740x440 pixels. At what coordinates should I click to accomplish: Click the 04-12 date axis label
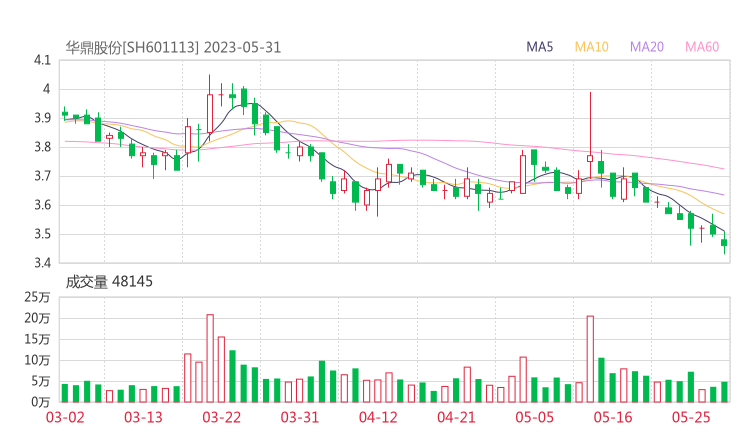tap(378, 417)
